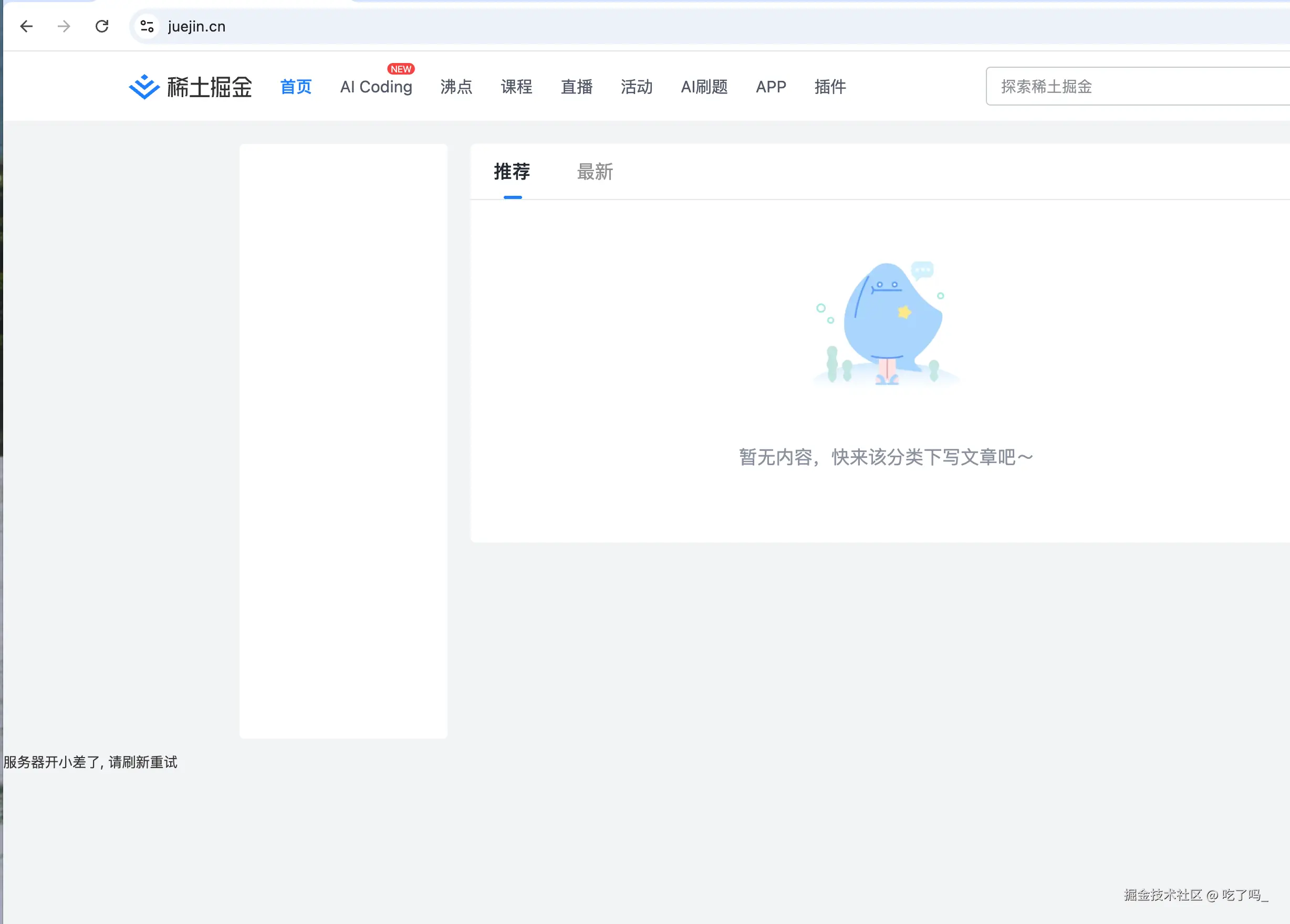Switch to the 推荐 tab
Viewport: 1290px width, 924px height.
coord(512,172)
